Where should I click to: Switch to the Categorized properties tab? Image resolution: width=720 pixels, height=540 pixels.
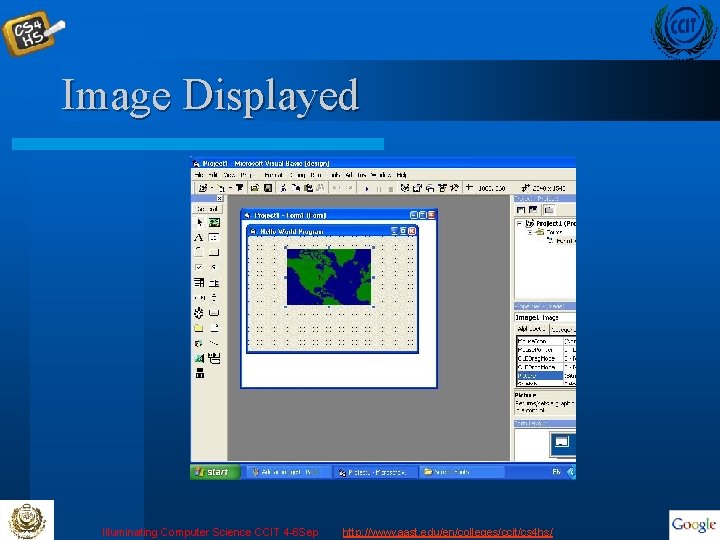[x=562, y=330]
